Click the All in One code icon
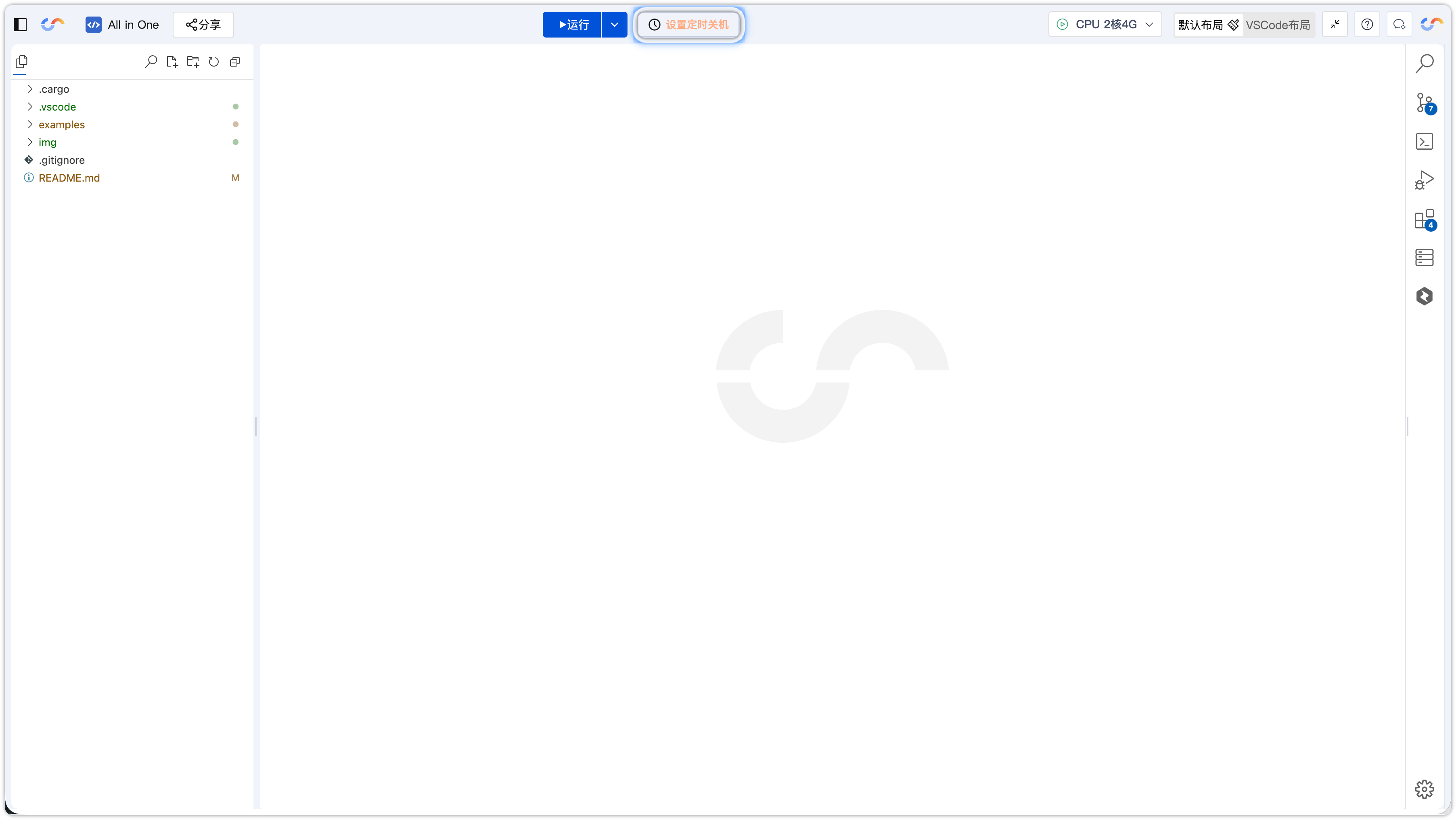 pos(93,24)
